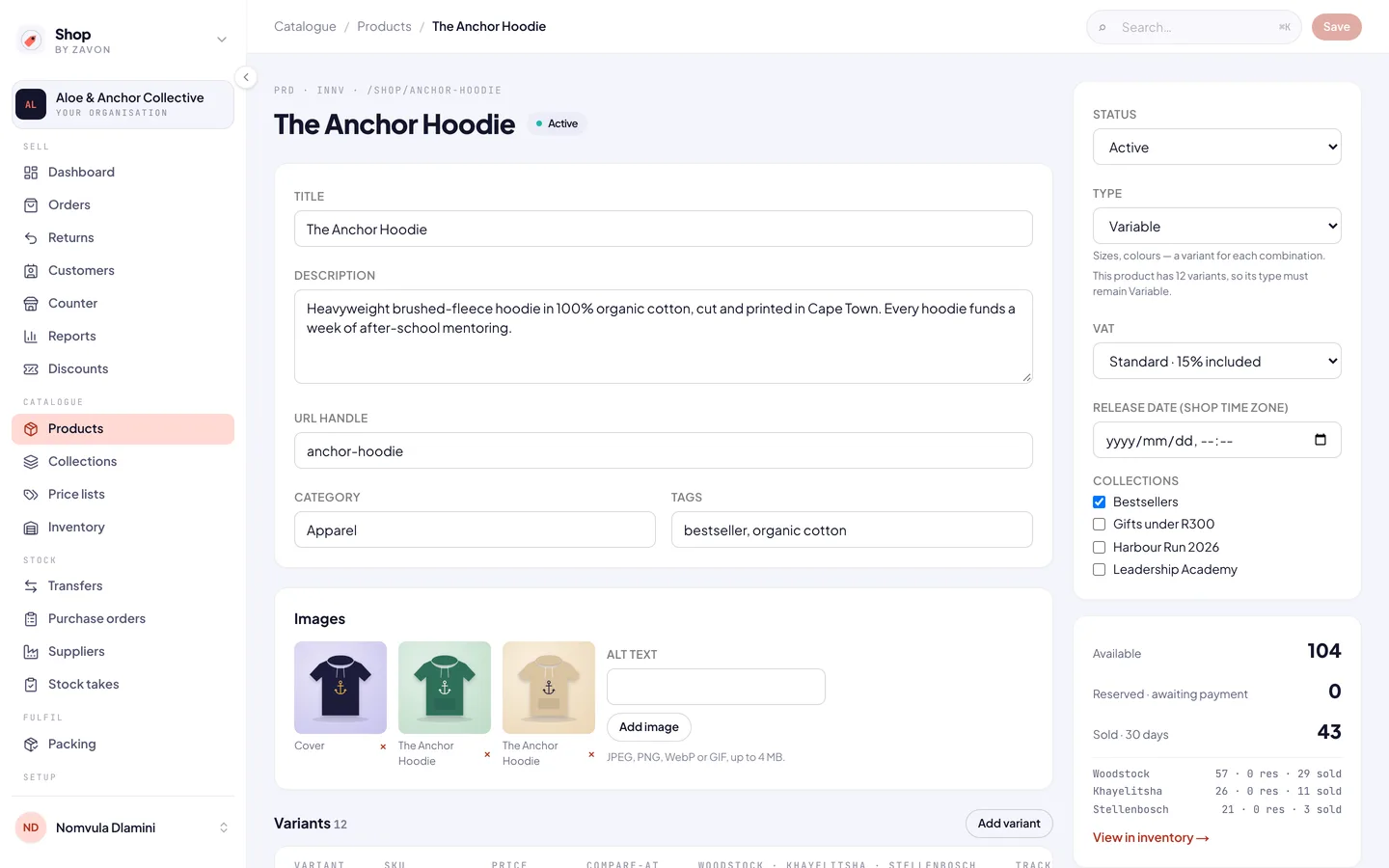Click the AL organisation avatar

[x=31, y=104]
